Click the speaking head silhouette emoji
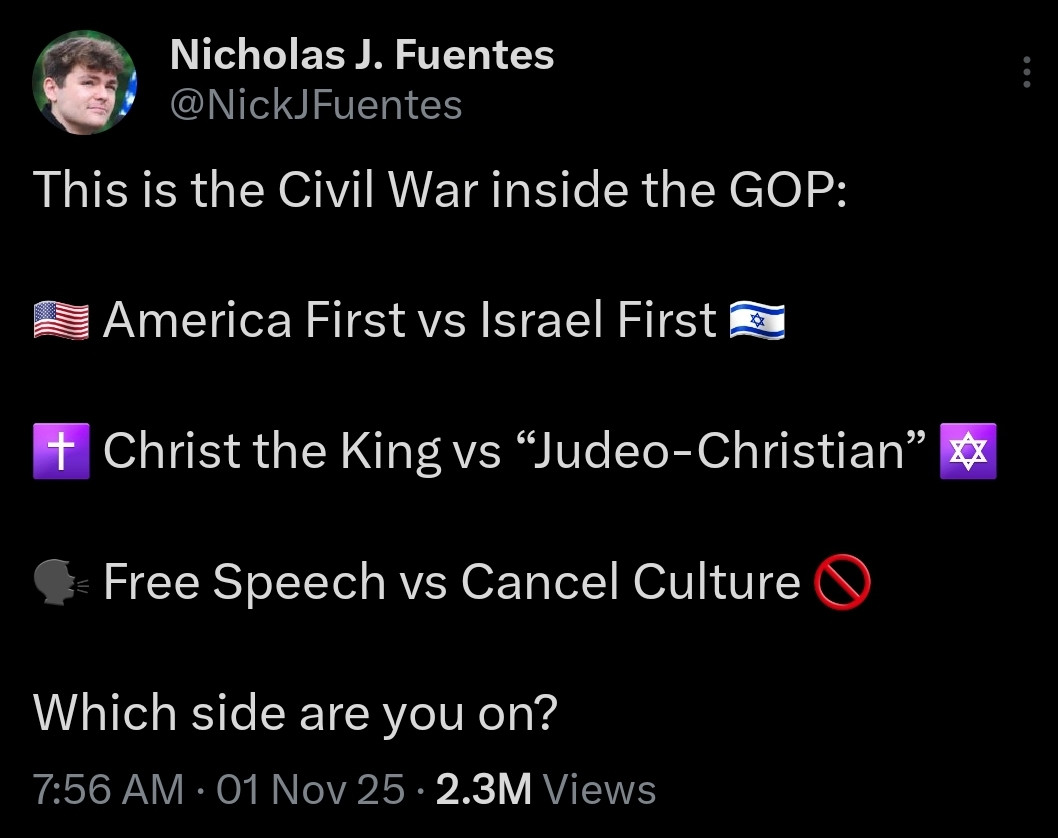 (x=61, y=583)
